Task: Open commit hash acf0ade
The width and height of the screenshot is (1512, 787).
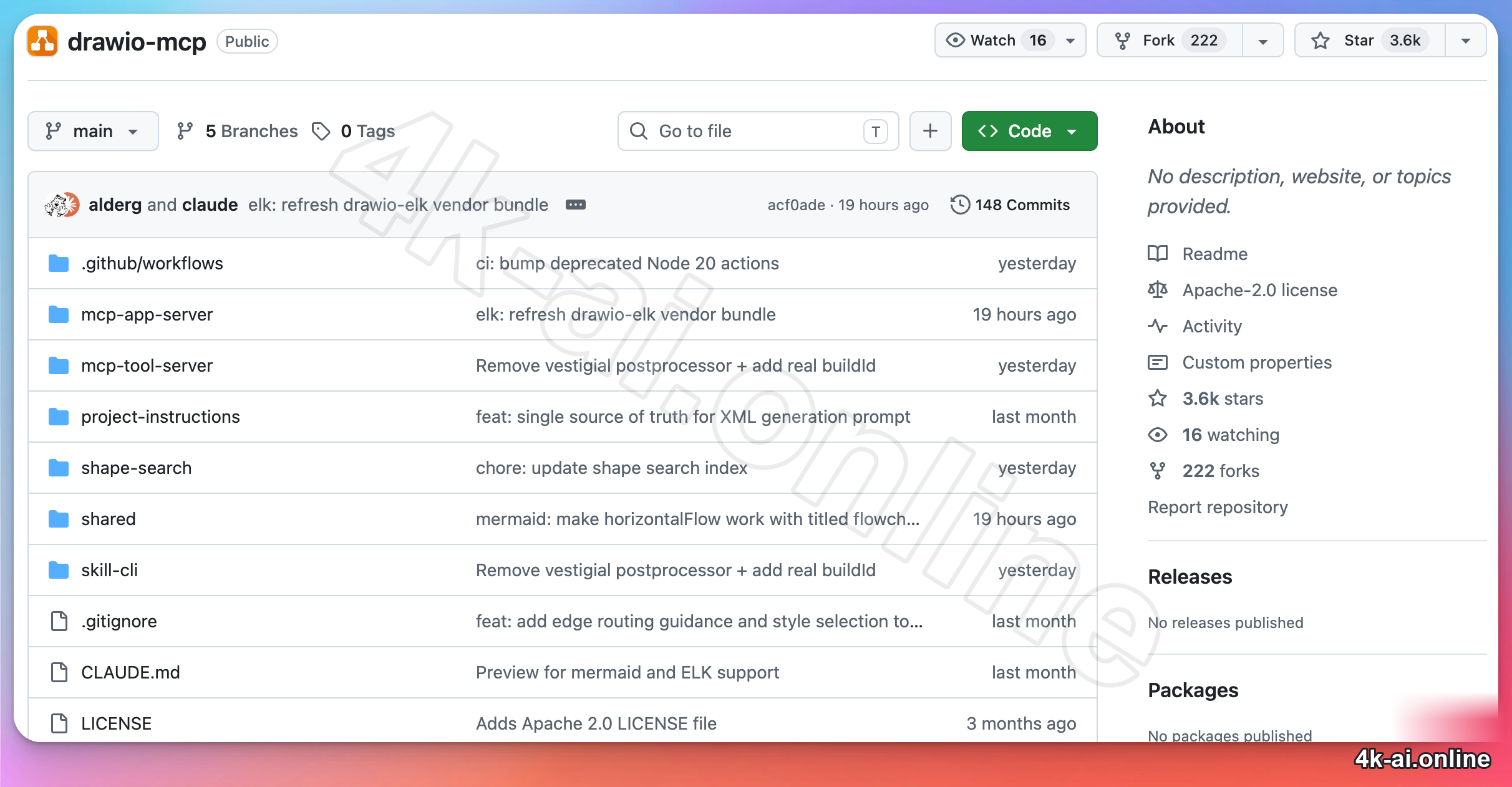Action: 796,205
